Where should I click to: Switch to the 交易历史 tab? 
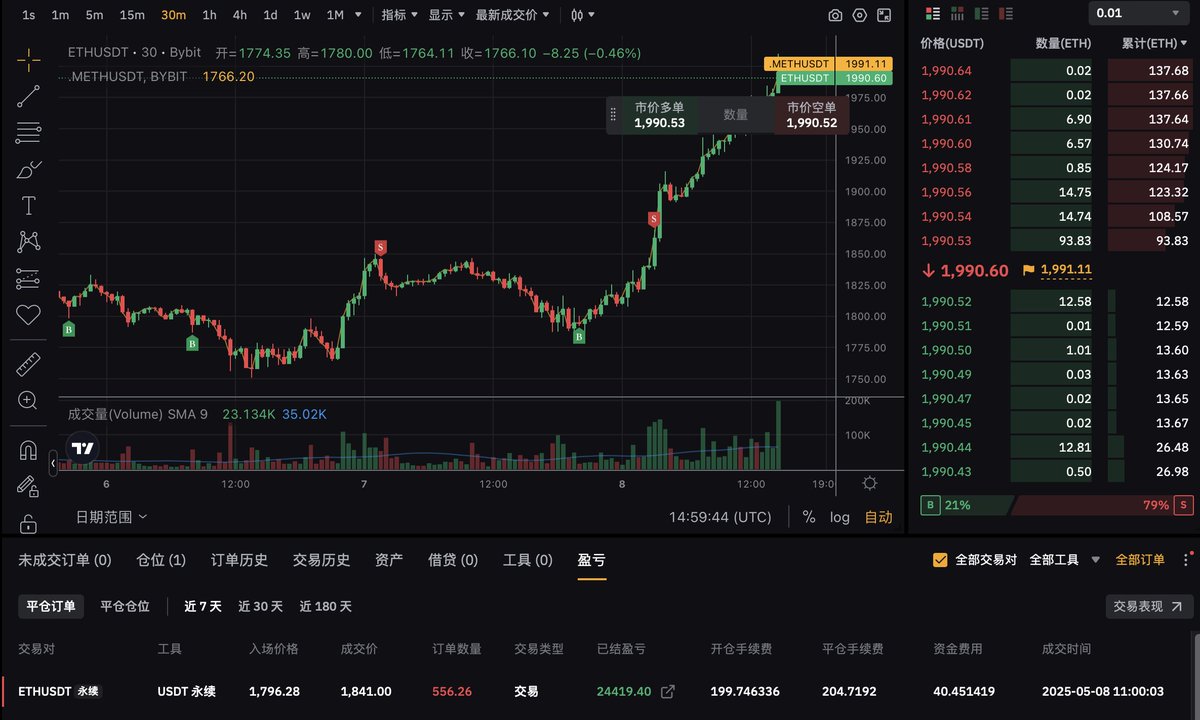[321, 560]
